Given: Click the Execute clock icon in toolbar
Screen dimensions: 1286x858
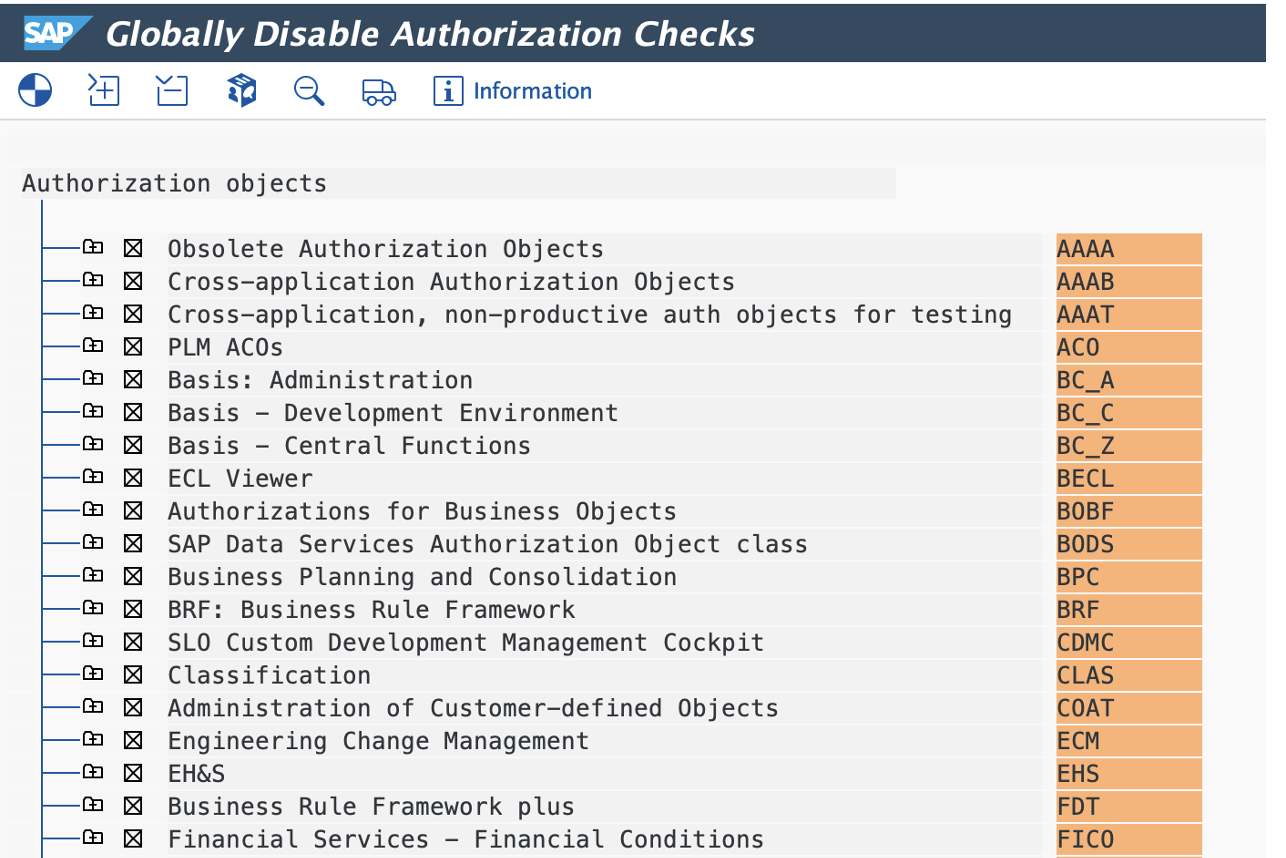Looking at the screenshot, I should click(35, 91).
